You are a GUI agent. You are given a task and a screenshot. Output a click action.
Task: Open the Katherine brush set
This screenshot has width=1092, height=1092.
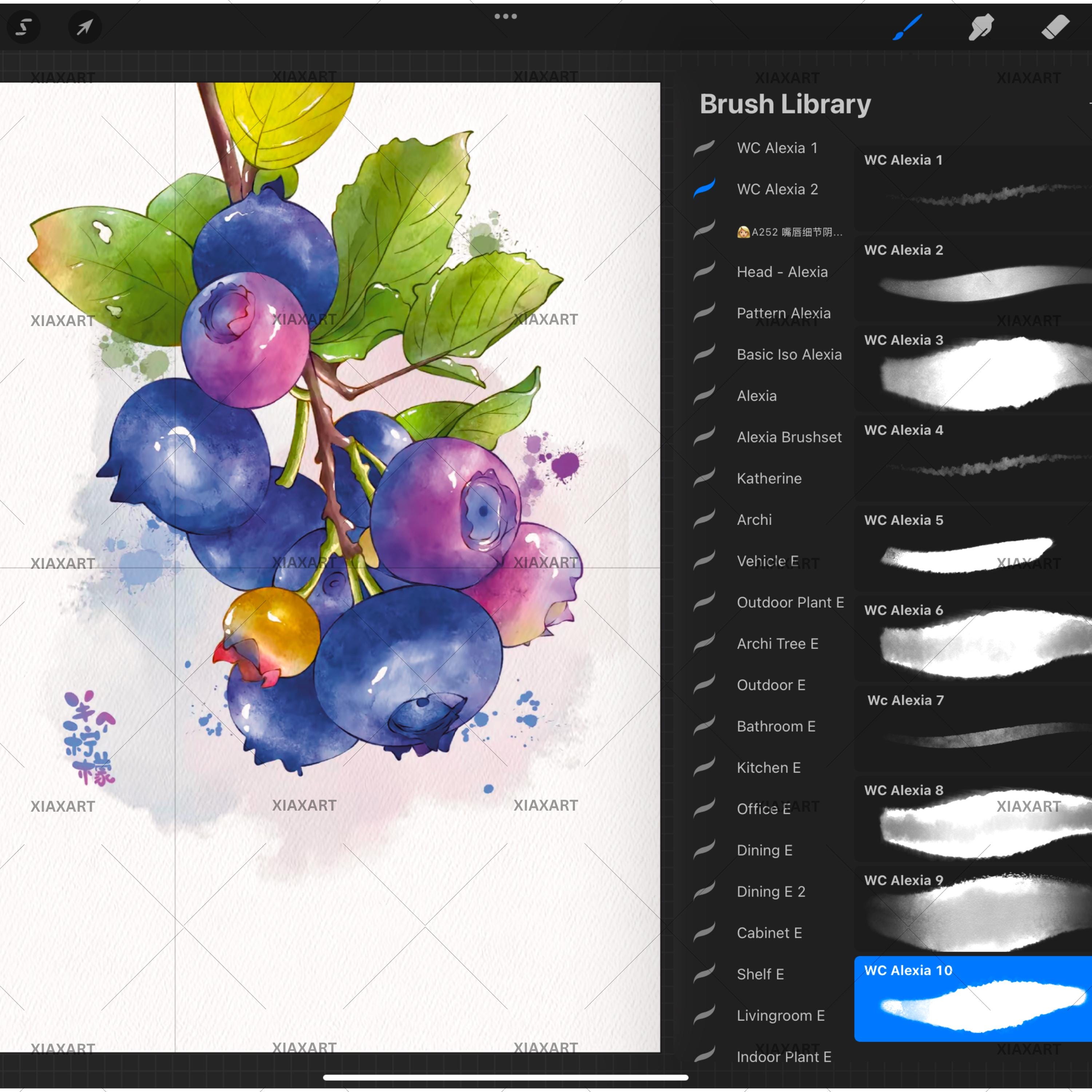click(770, 478)
